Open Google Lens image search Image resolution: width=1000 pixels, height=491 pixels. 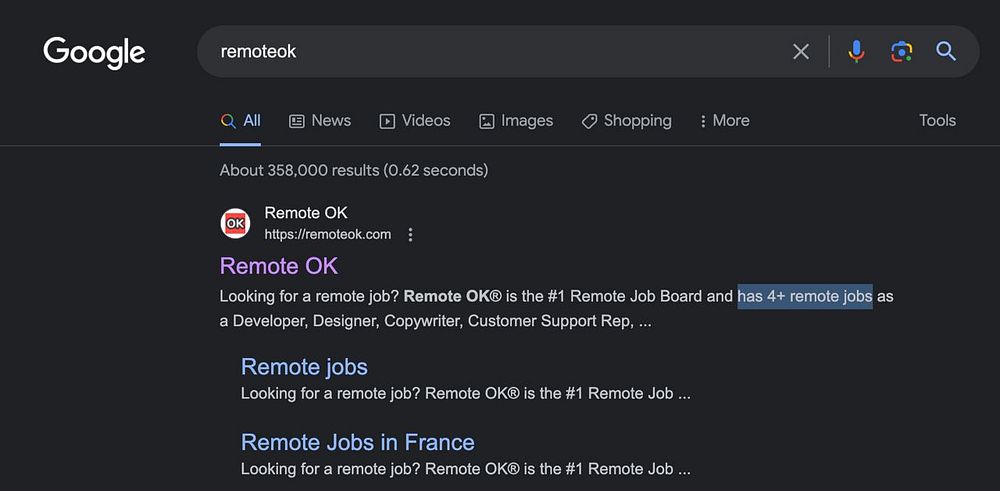click(x=901, y=52)
